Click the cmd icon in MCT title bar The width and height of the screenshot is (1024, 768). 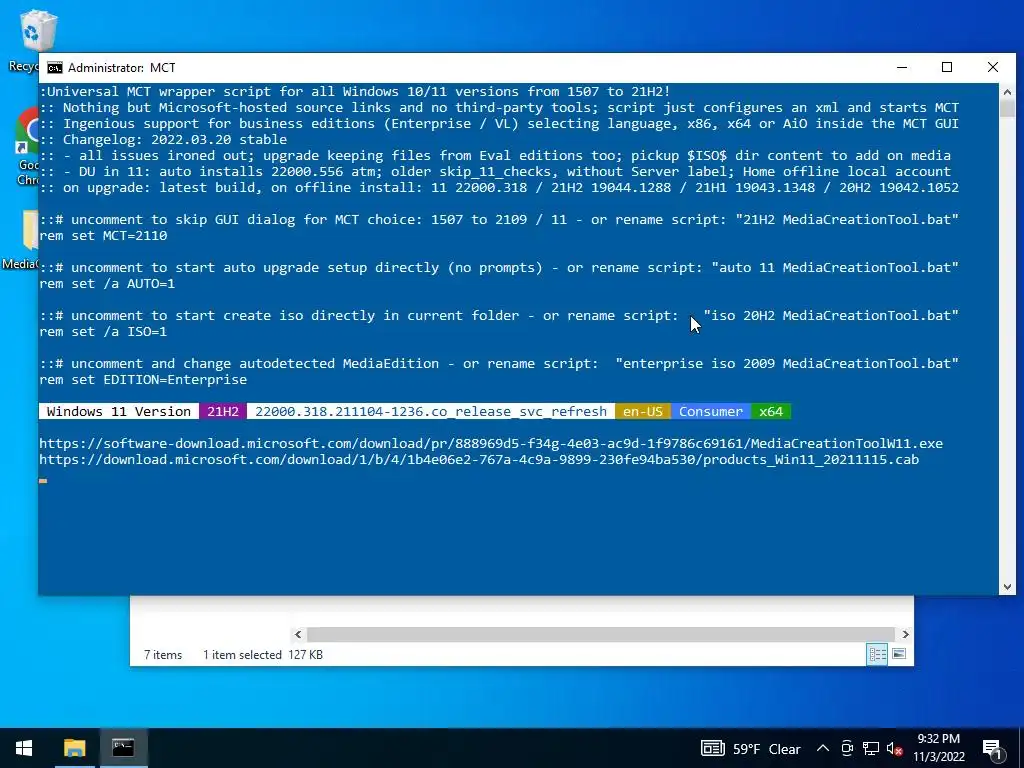[x=55, y=68]
